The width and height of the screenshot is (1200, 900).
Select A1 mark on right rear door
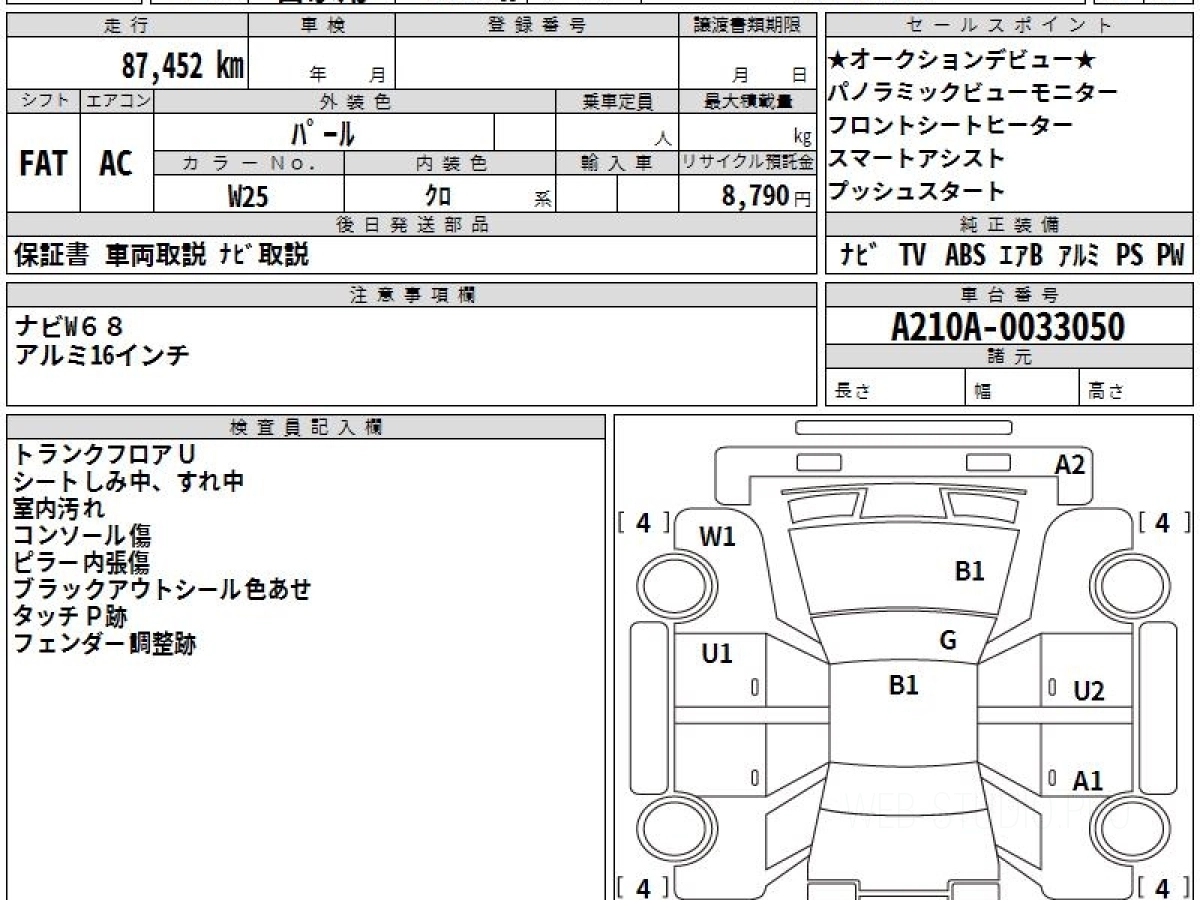coord(1088,780)
